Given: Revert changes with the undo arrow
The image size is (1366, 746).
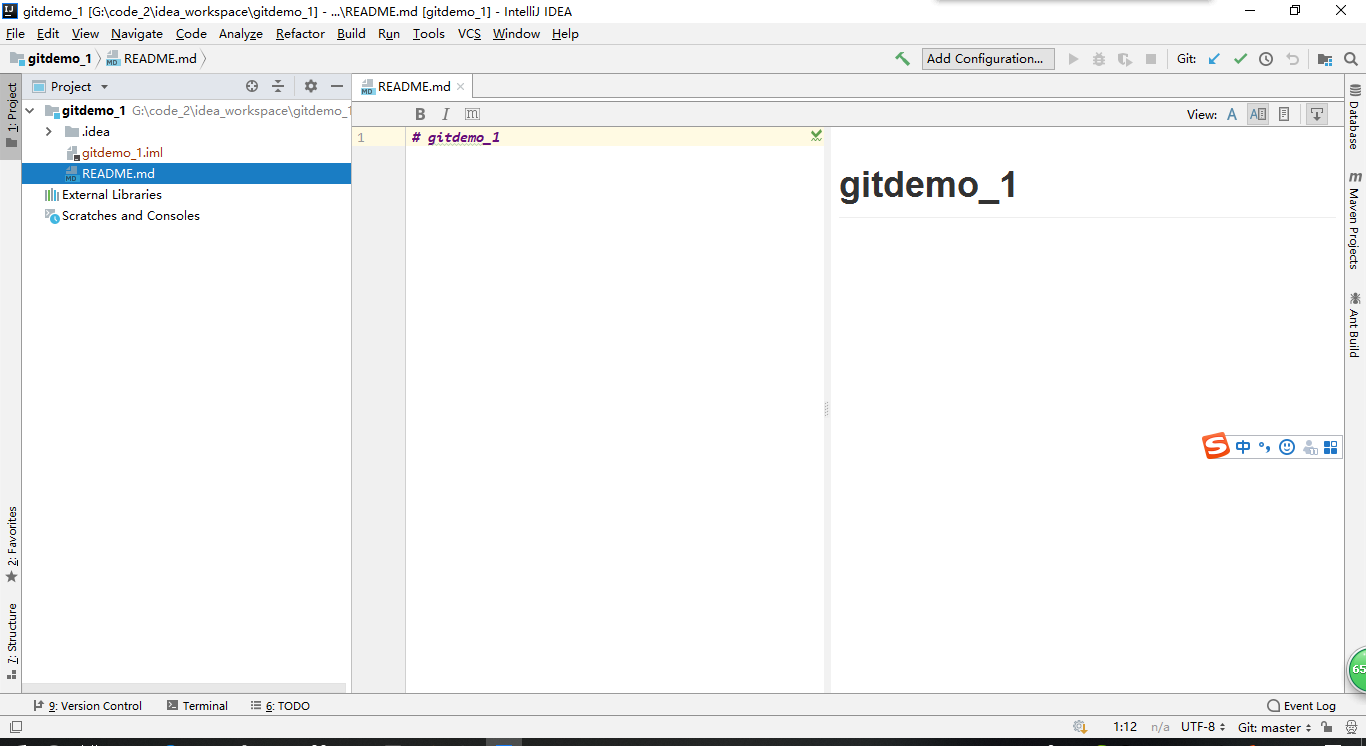Looking at the screenshot, I should pos(1292,59).
